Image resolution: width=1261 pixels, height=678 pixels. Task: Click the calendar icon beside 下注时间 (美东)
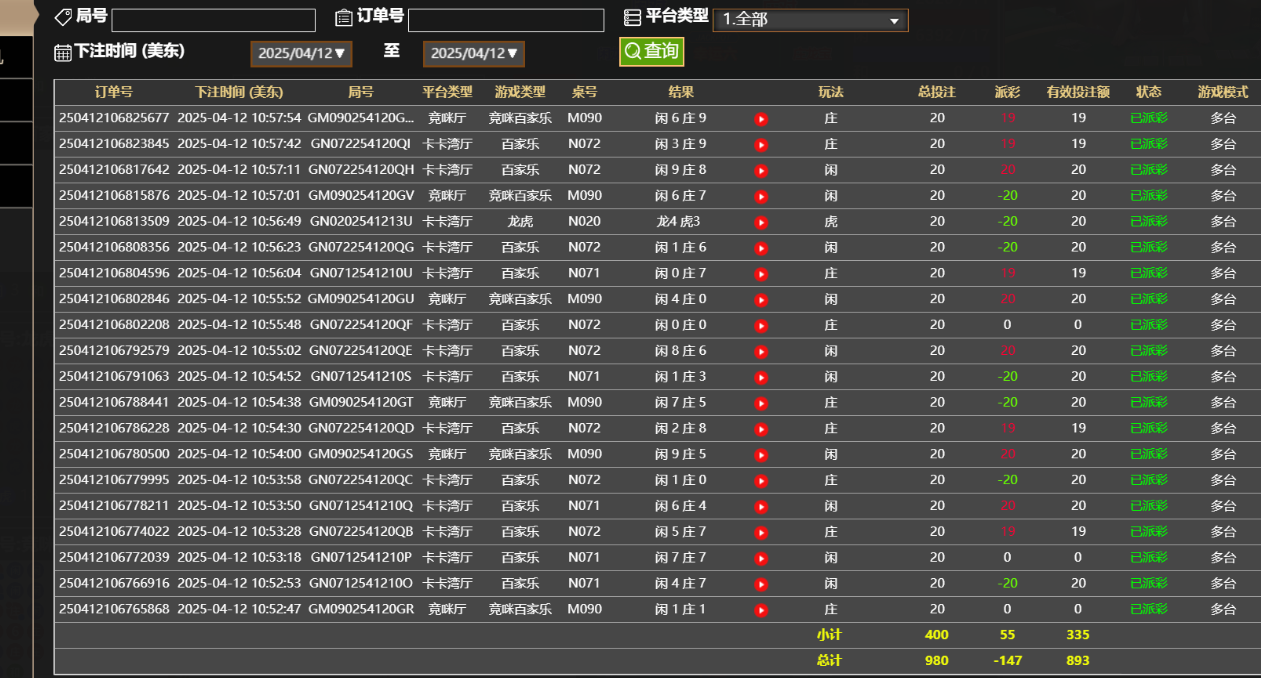coord(63,52)
